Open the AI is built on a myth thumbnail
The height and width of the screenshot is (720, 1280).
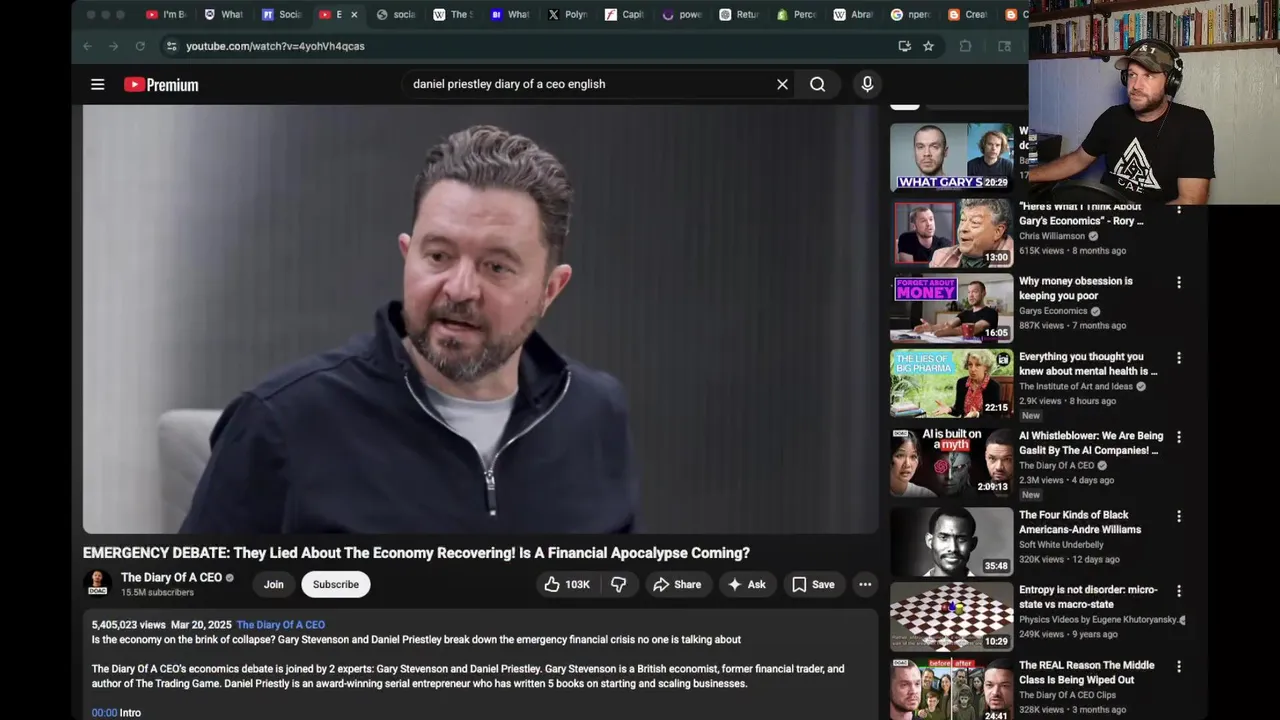tap(951, 462)
